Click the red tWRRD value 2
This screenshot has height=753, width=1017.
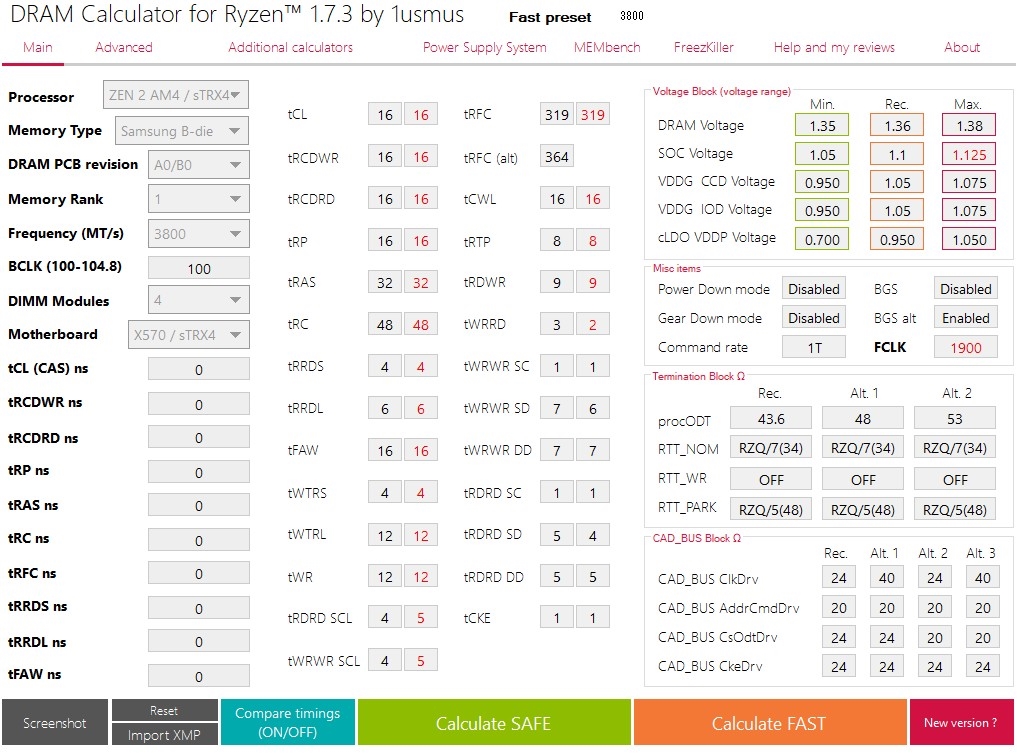click(x=593, y=324)
